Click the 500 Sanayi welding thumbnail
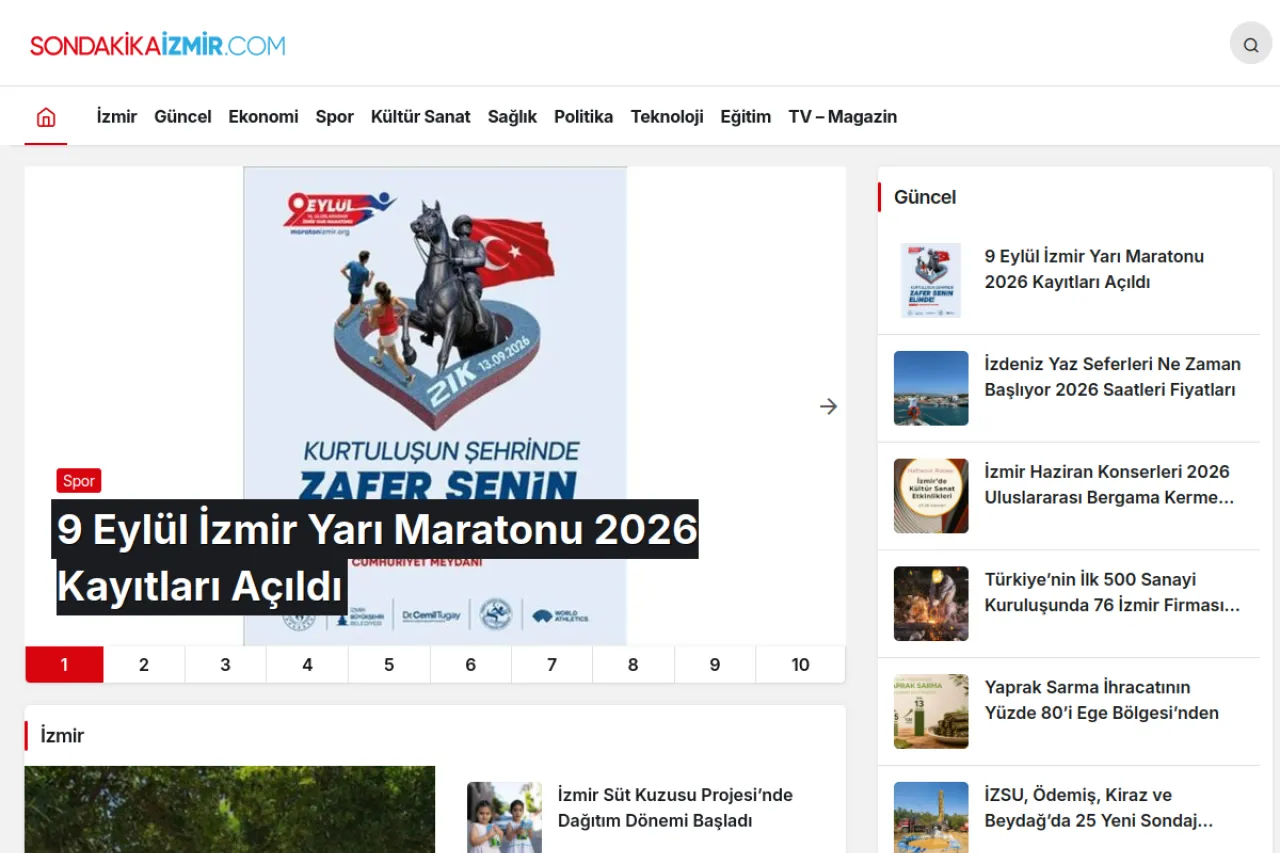The image size is (1280, 853). [931, 604]
